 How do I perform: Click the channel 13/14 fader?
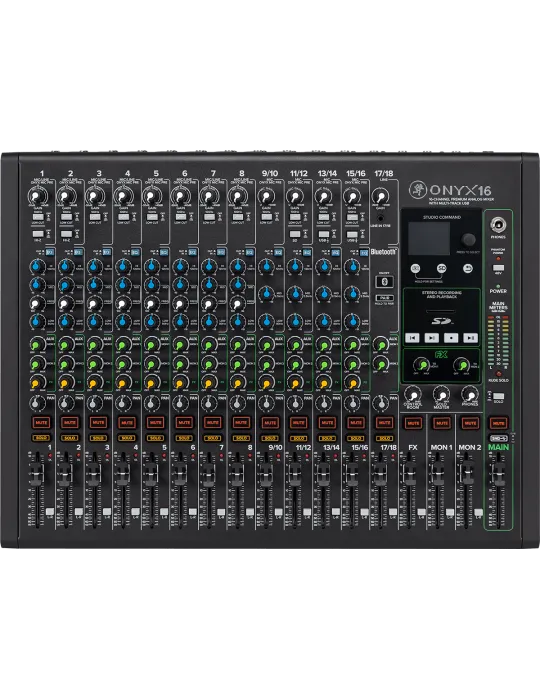323,475
